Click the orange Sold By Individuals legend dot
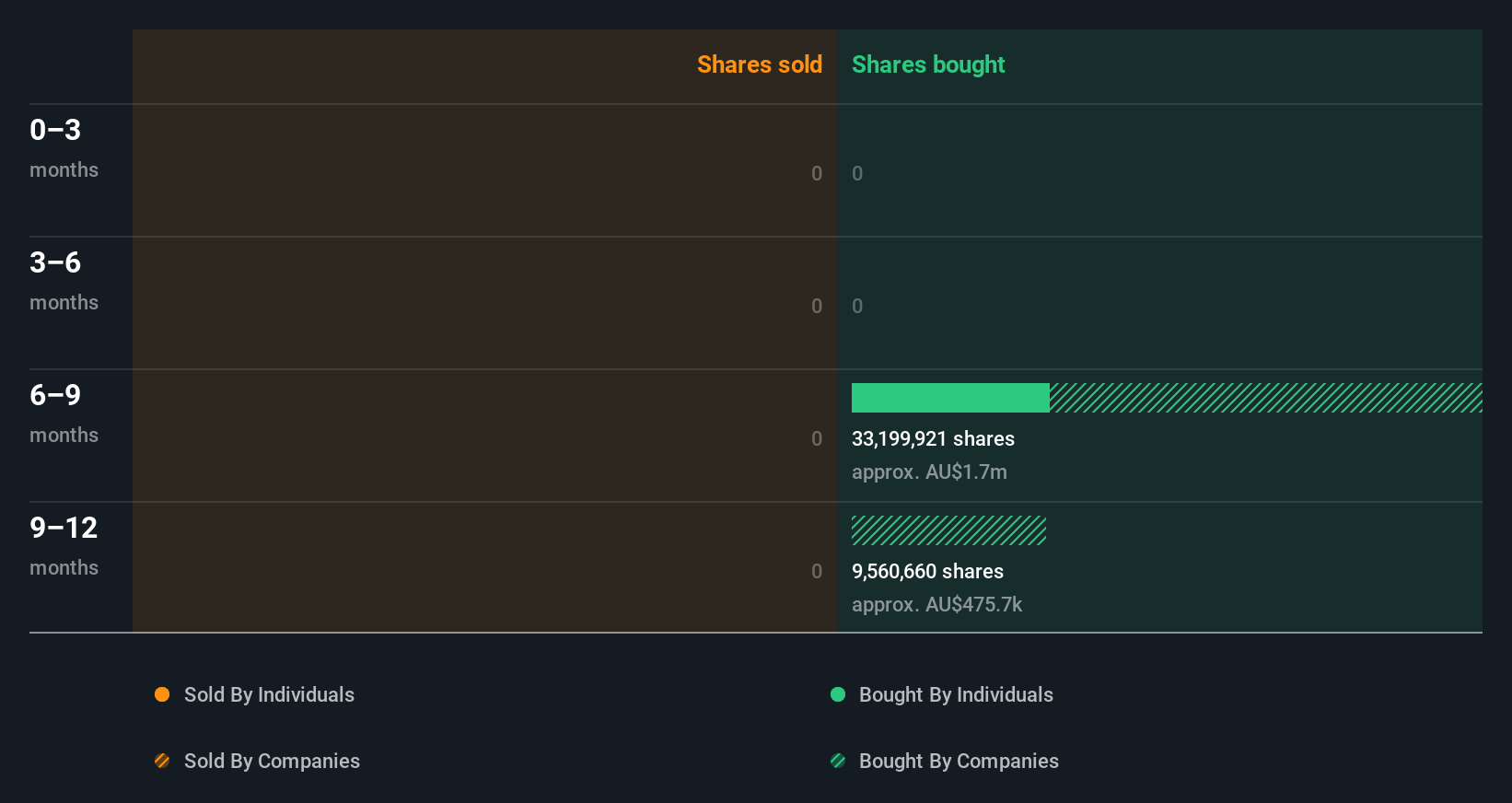This screenshot has height=803, width=1512. pyautogui.click(x=162, y=694)
